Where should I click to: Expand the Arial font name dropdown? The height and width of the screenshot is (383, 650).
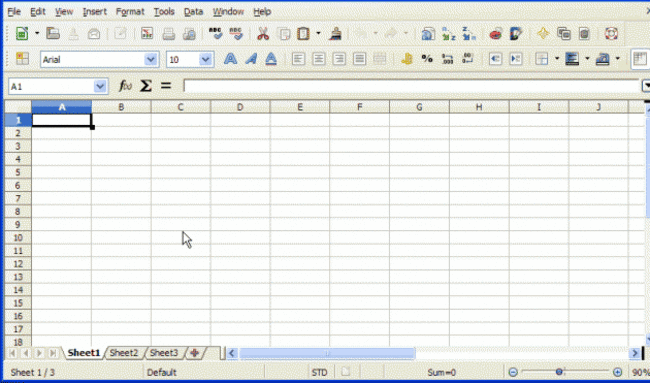pyautogui.click(x=151, y=59)
